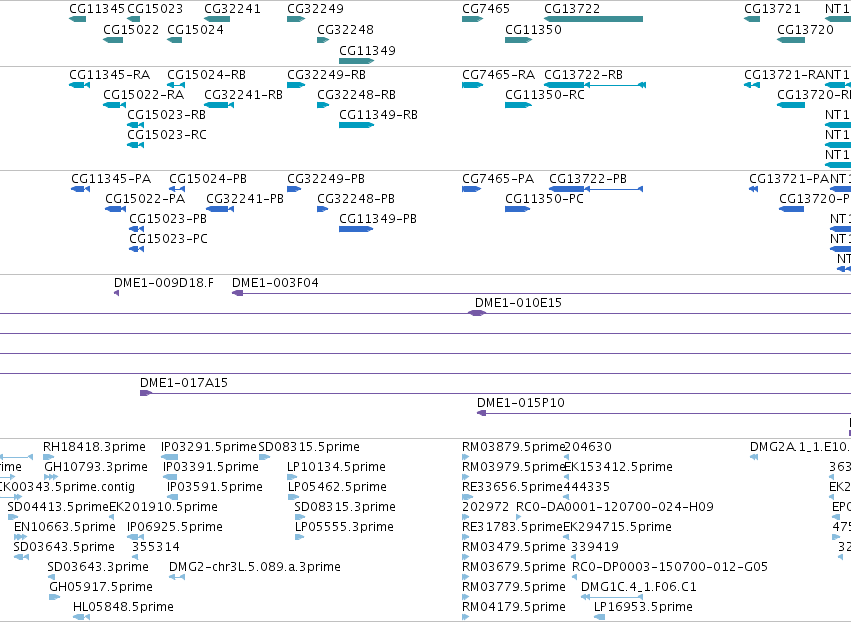Click the IP06925.5prime EST label

point(174,528)
